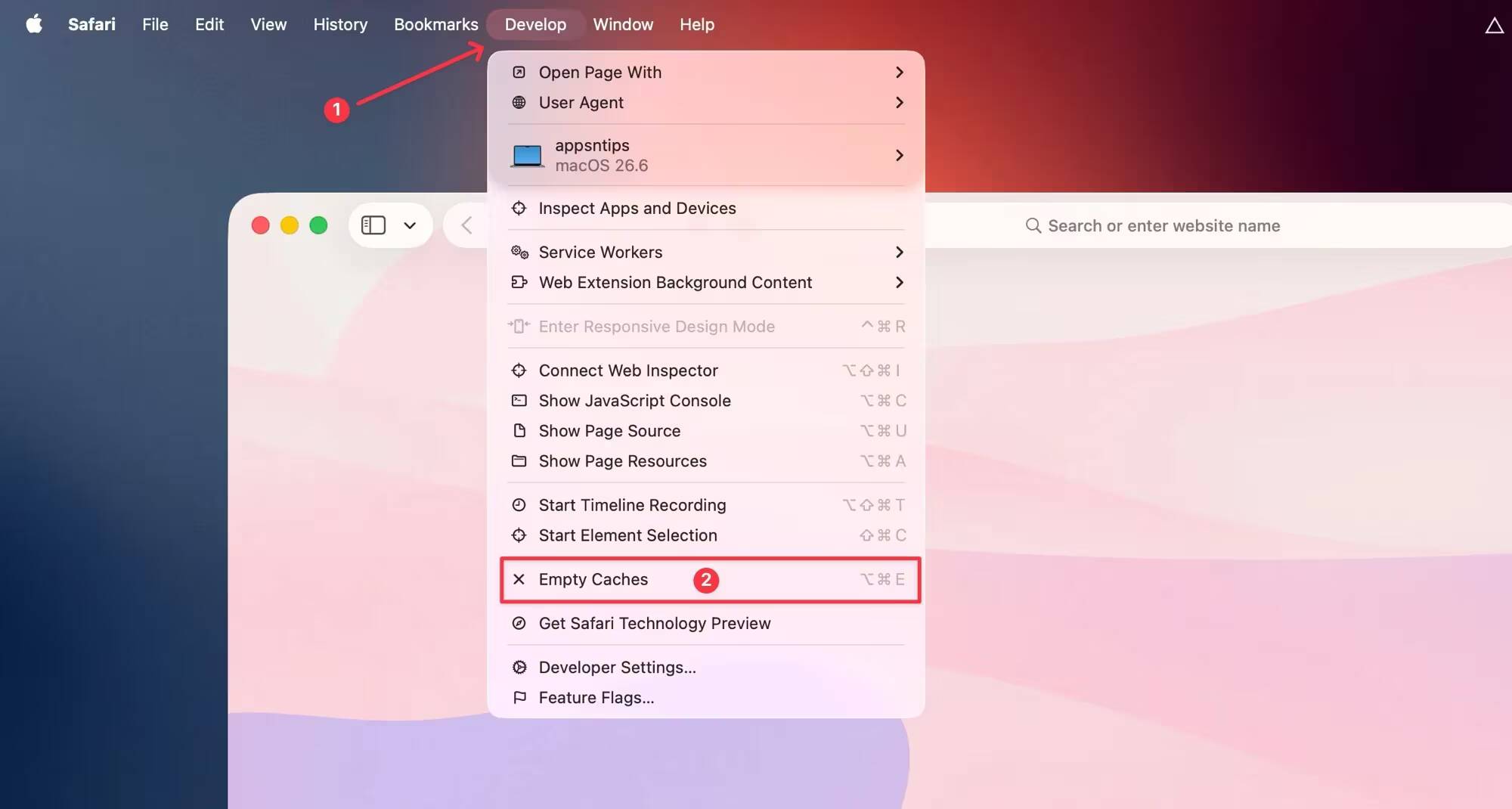The height and width of the screenshot is (809, 1512).
Task: Select Connect Web Inspector entry
Action: pos(706,370)
